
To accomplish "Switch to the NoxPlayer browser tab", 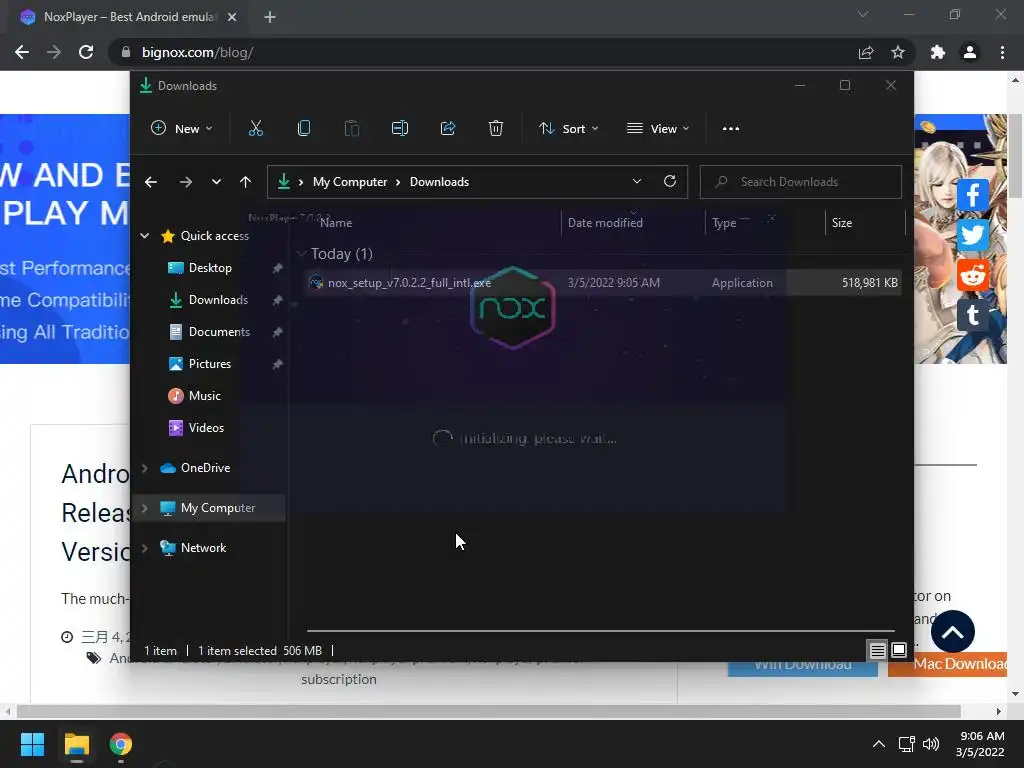I will click(x=128, y=17).
